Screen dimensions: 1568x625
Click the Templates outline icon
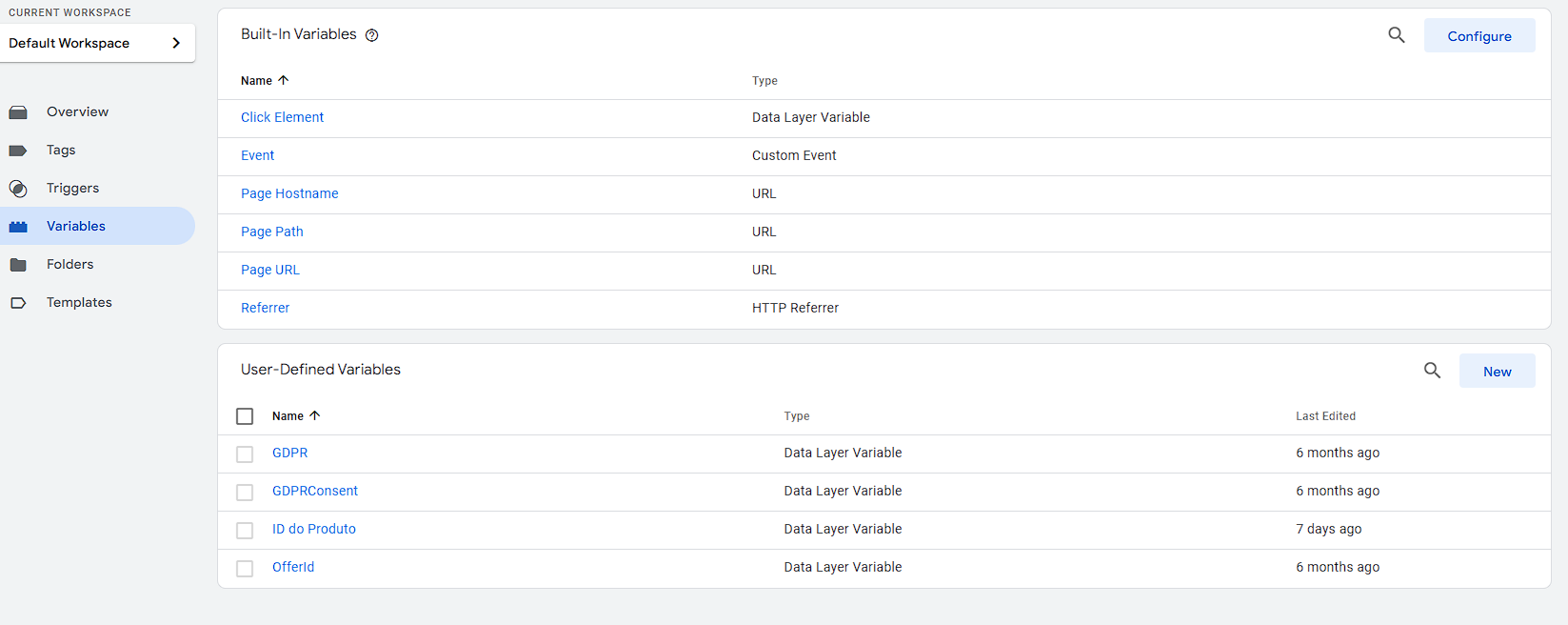point(18,303)
